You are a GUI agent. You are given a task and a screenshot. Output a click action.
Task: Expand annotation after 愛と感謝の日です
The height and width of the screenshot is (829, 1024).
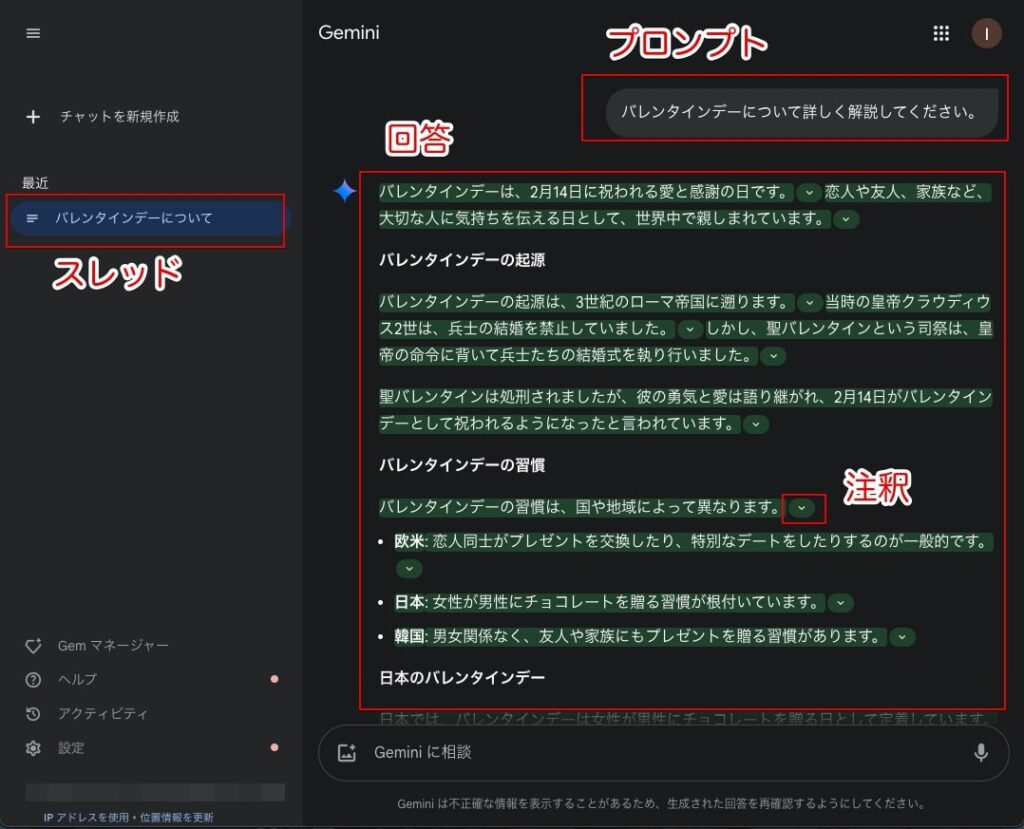tap(809, 193)
